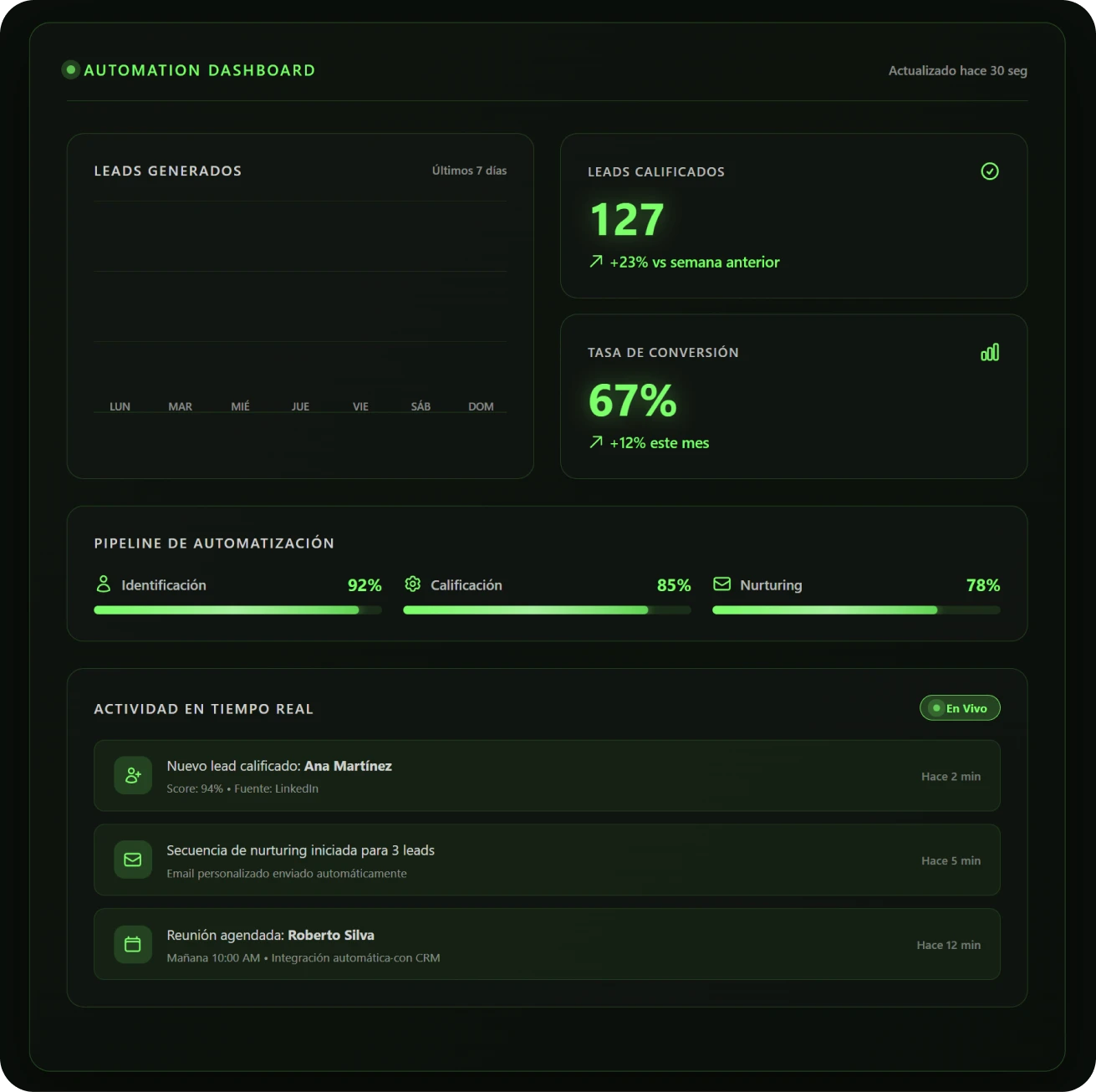Click the checkmark icon on Leads Calificados card
The width and height of the screenshot is (1096, 1092).
pyautogui.click(x=990, y=171)
